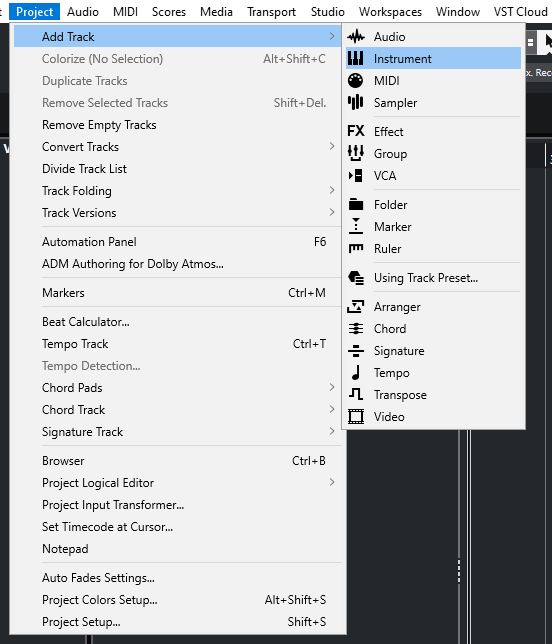Expand the Convert Tracks submenu arrow
The width and height of the screenshot is (552, 644).
(x=332, y=146)
